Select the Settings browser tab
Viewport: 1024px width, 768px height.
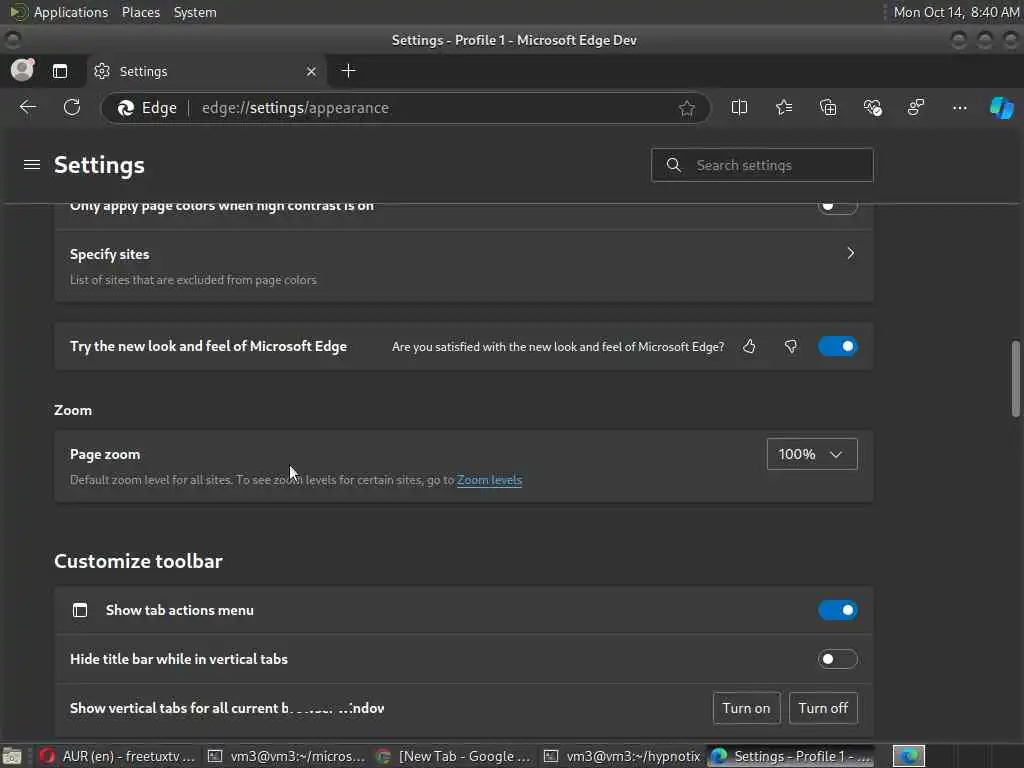click(206, 71)
